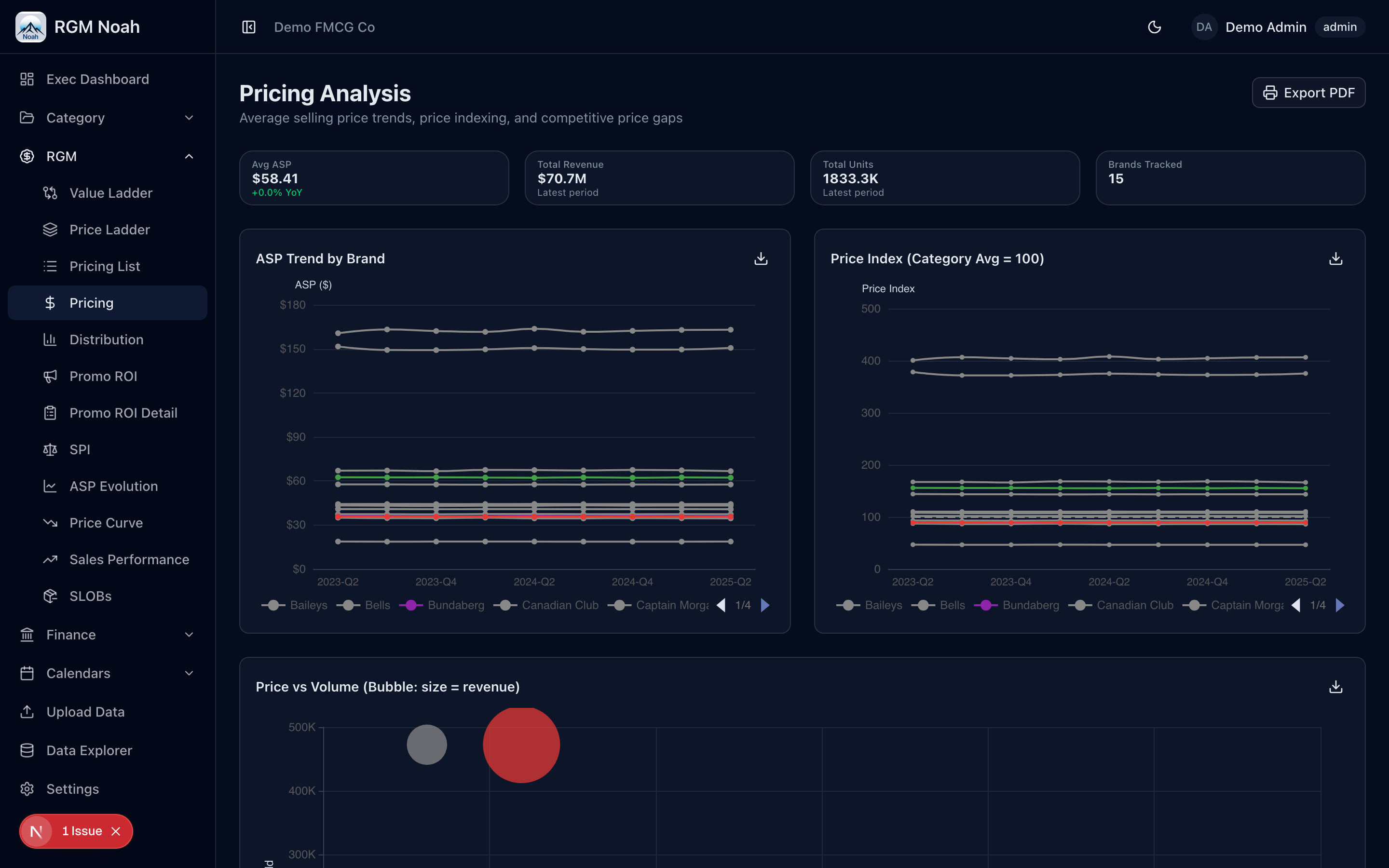Download the Price vs Volume chart

tap(1335, 687)
